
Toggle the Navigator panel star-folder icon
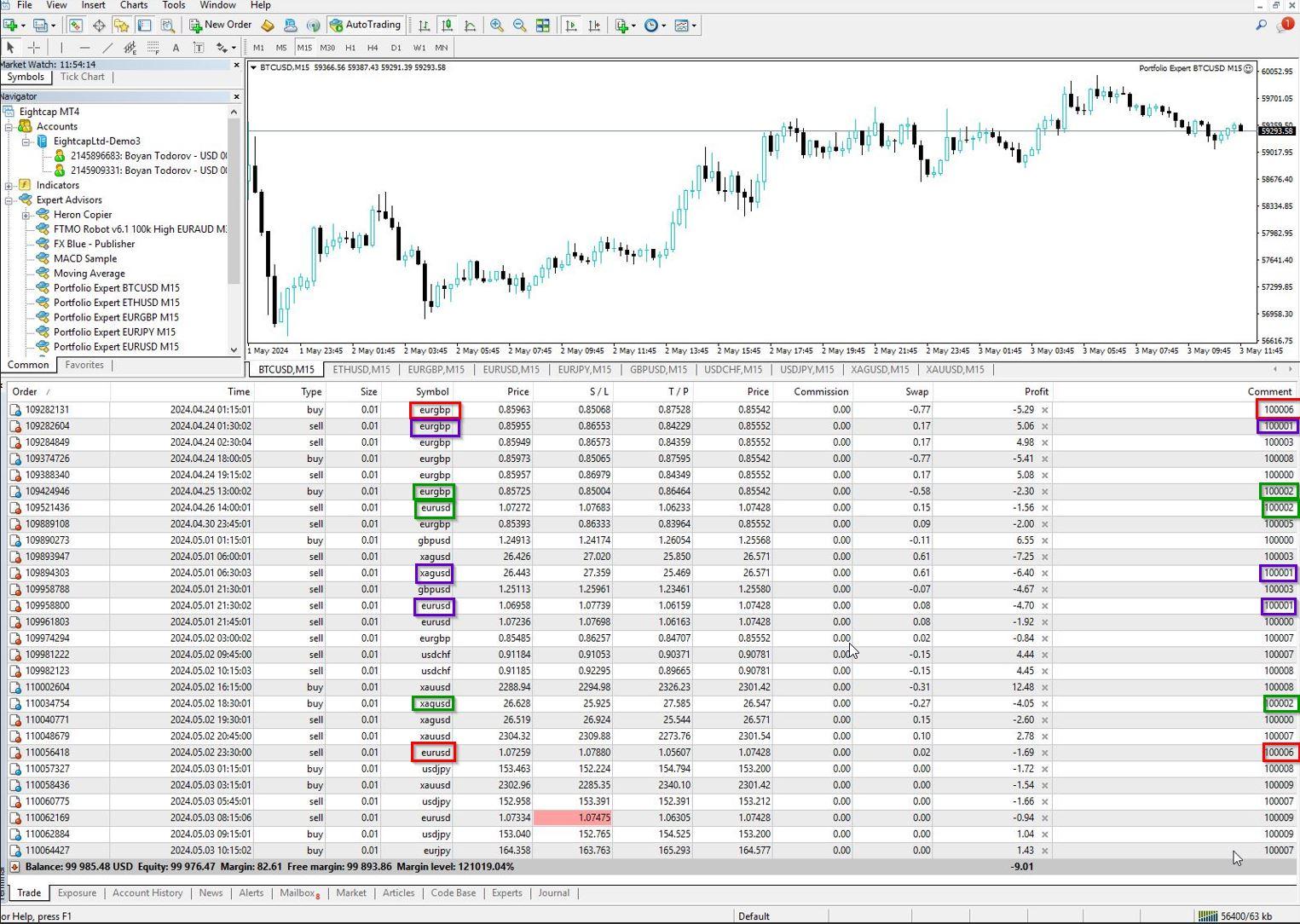tap(122, 26)
